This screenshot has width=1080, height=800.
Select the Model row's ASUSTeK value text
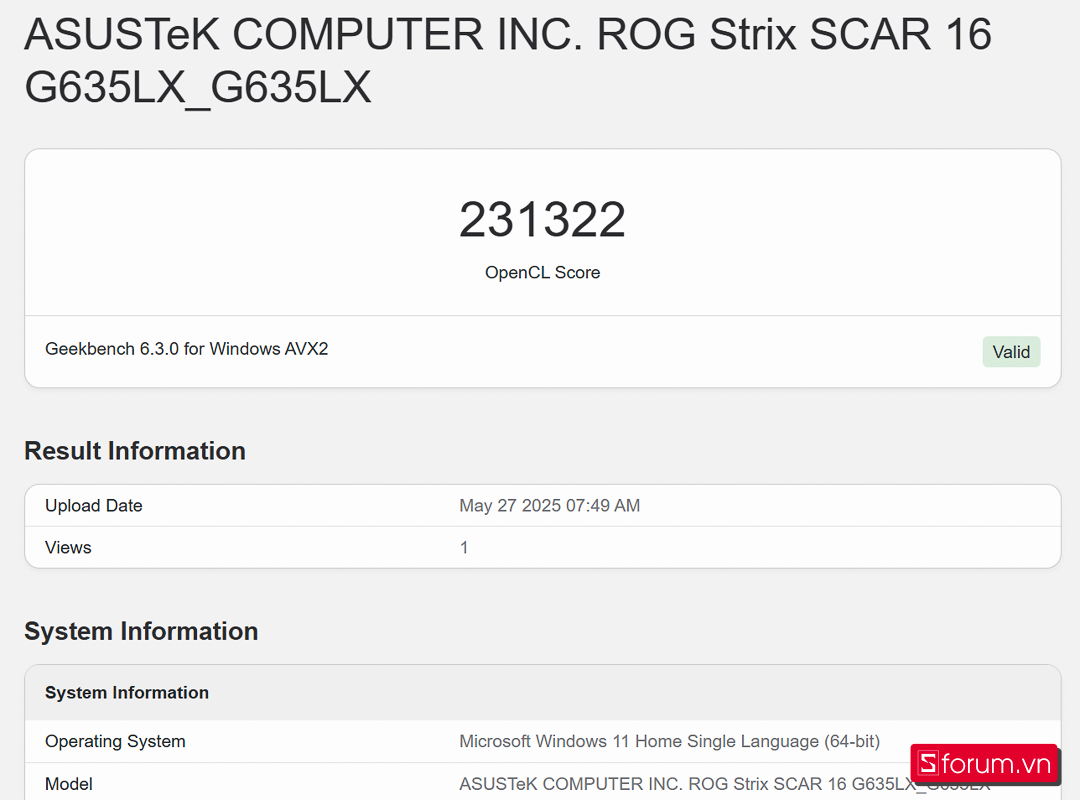click(725, 784)
